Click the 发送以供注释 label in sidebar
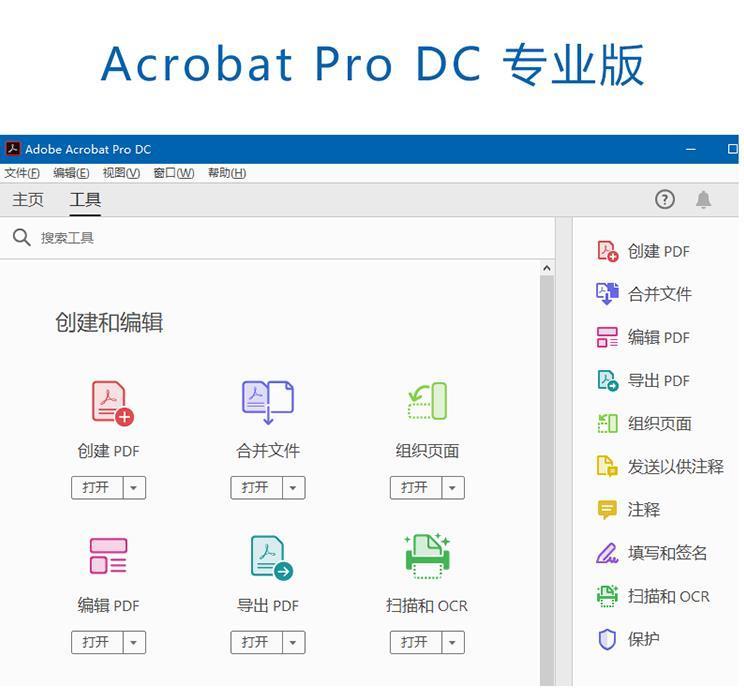This screenshot has width=744, height=688. (x=676, y=466)
